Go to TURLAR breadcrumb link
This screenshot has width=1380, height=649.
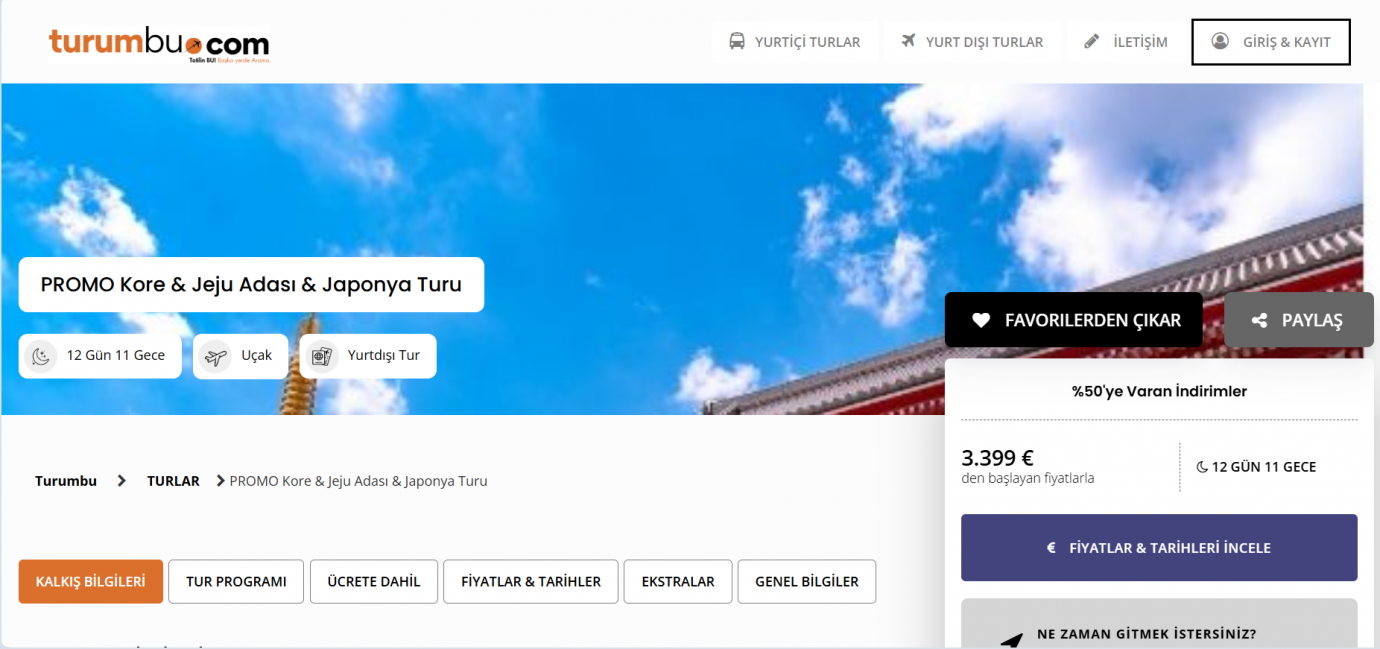point(173,481)
